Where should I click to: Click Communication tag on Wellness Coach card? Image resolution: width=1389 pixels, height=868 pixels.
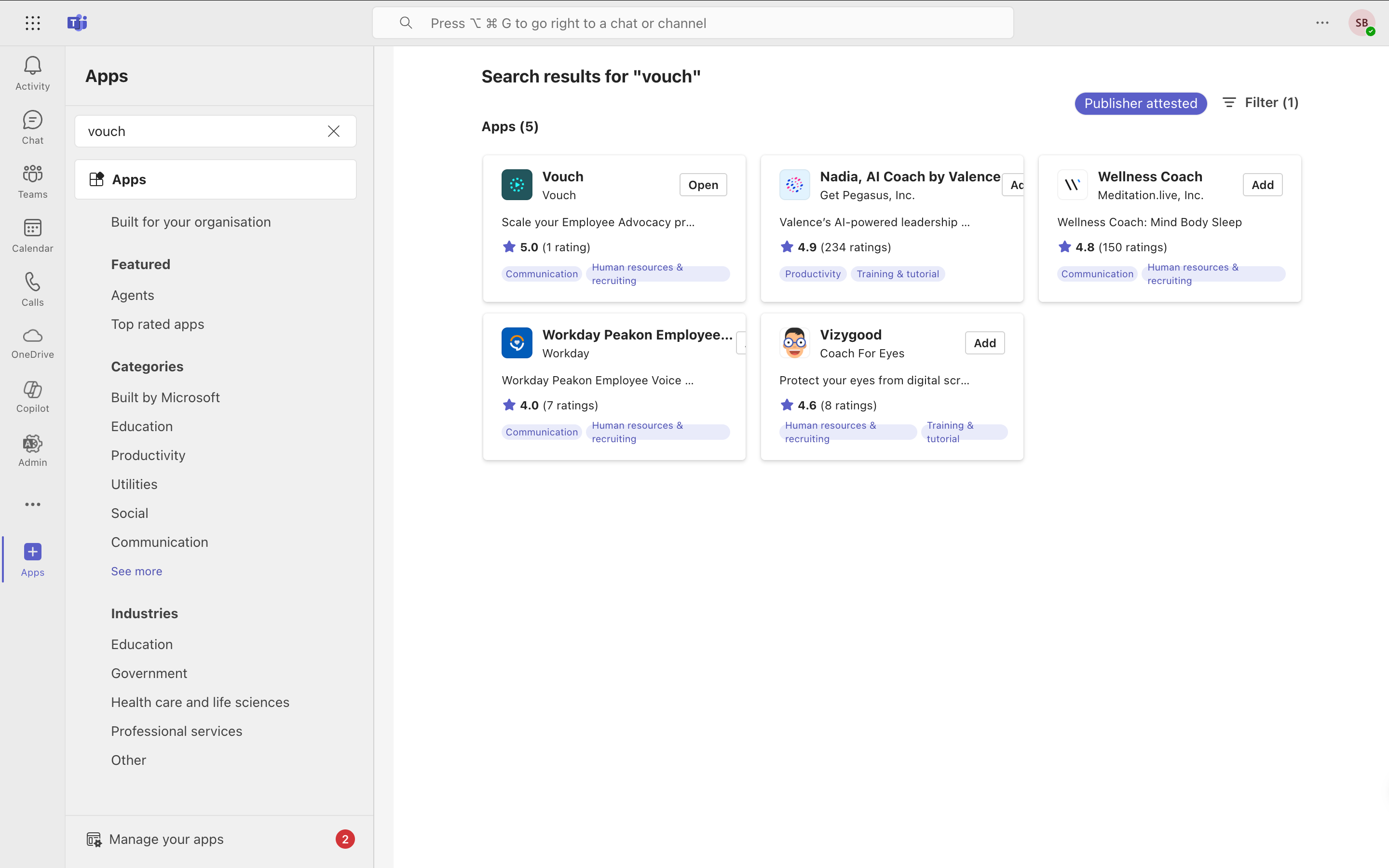pos(1097,274)
